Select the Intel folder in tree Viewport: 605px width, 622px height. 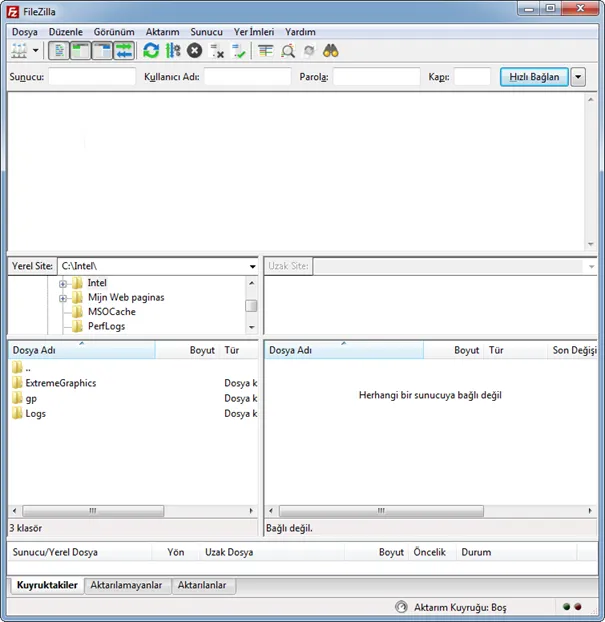(97, 283)
